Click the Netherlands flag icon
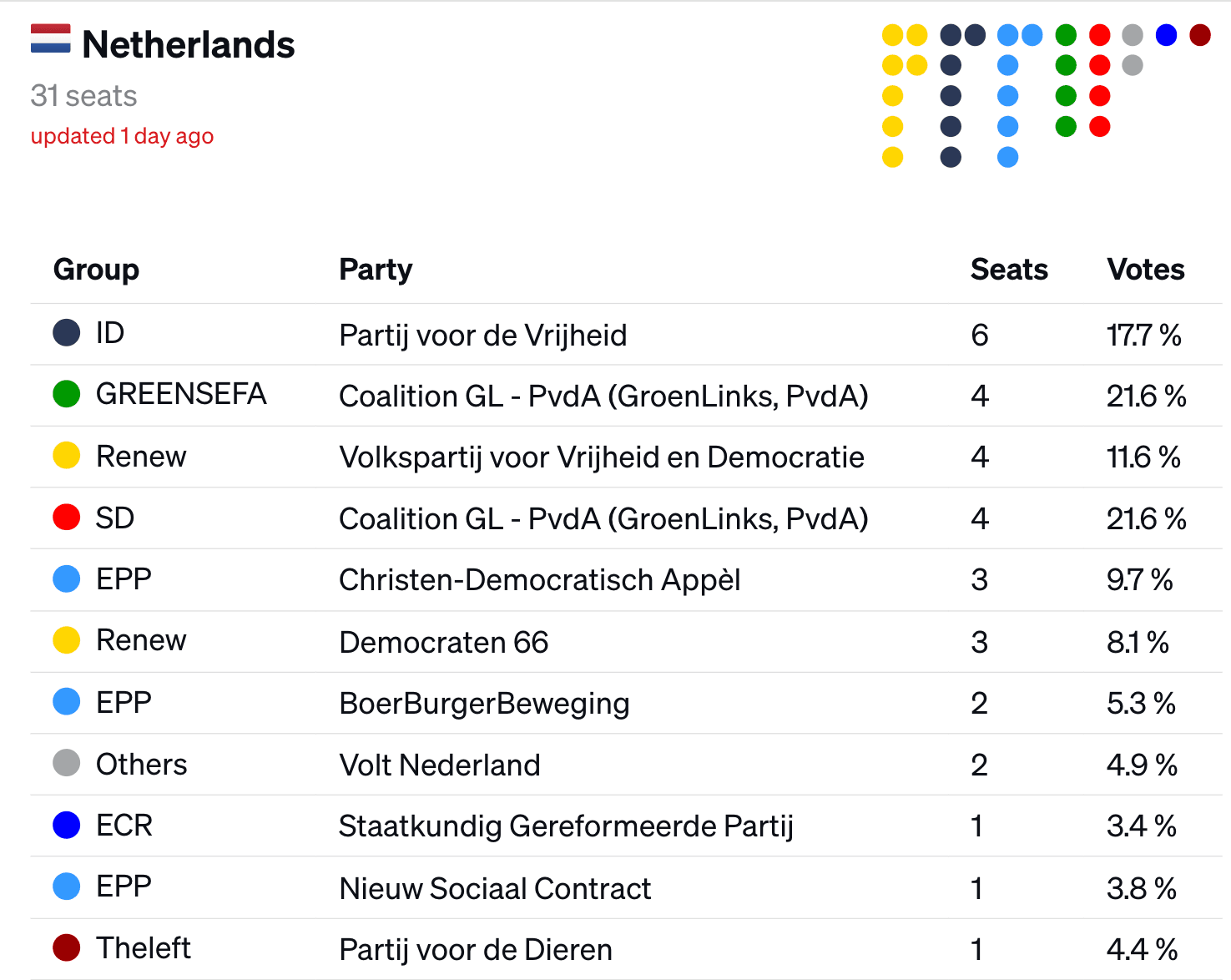Screen dimensions: 1231x980 click(x=50, y=38)
